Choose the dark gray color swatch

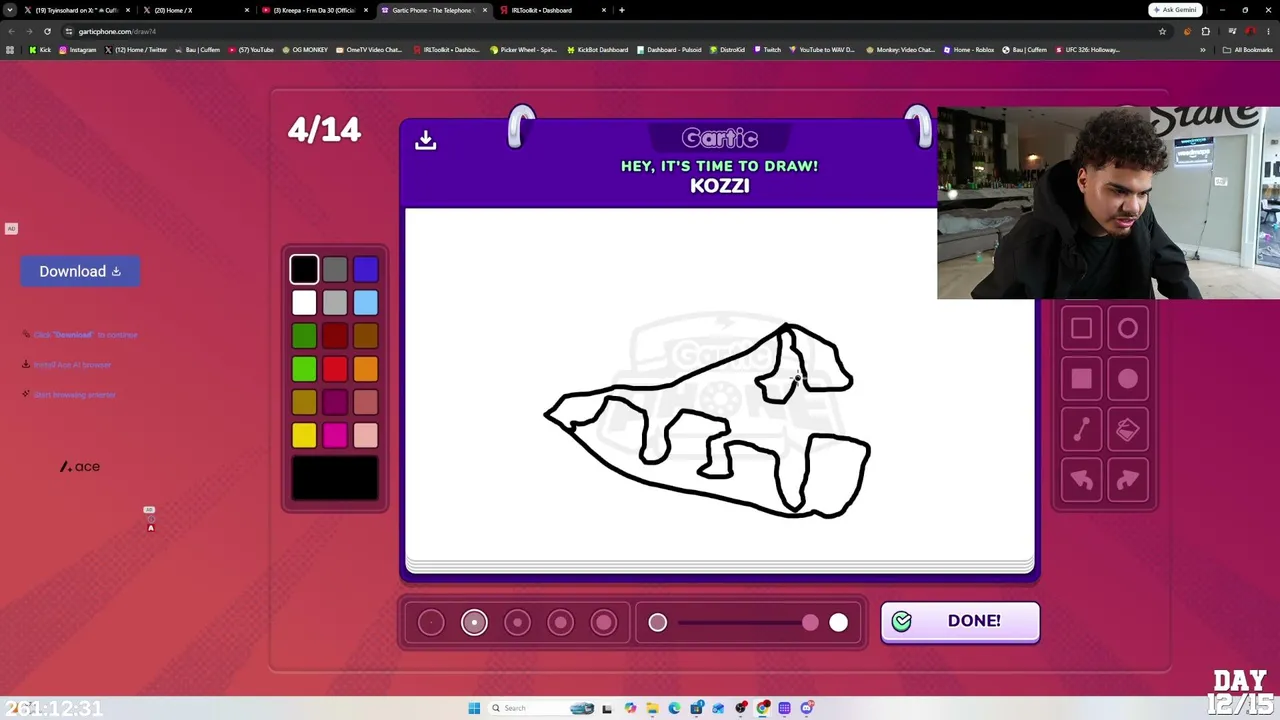[335, 269]
